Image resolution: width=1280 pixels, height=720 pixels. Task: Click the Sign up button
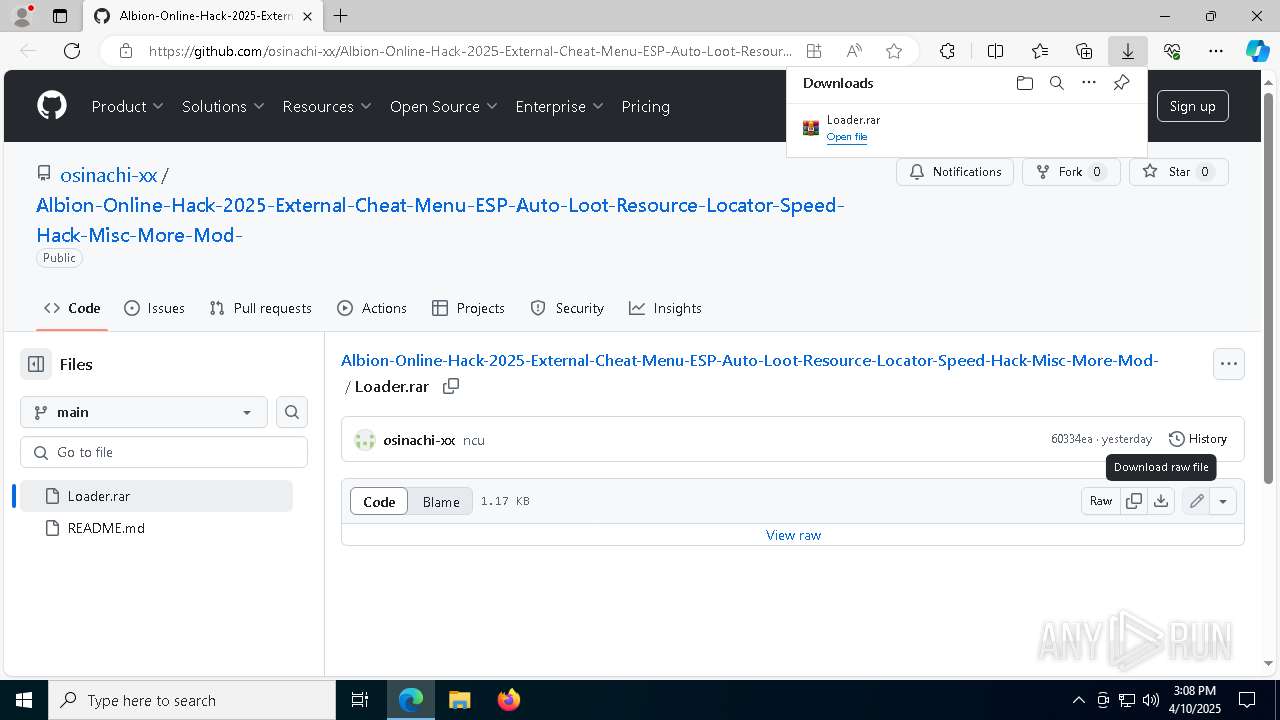click(x=1192, y=106)
